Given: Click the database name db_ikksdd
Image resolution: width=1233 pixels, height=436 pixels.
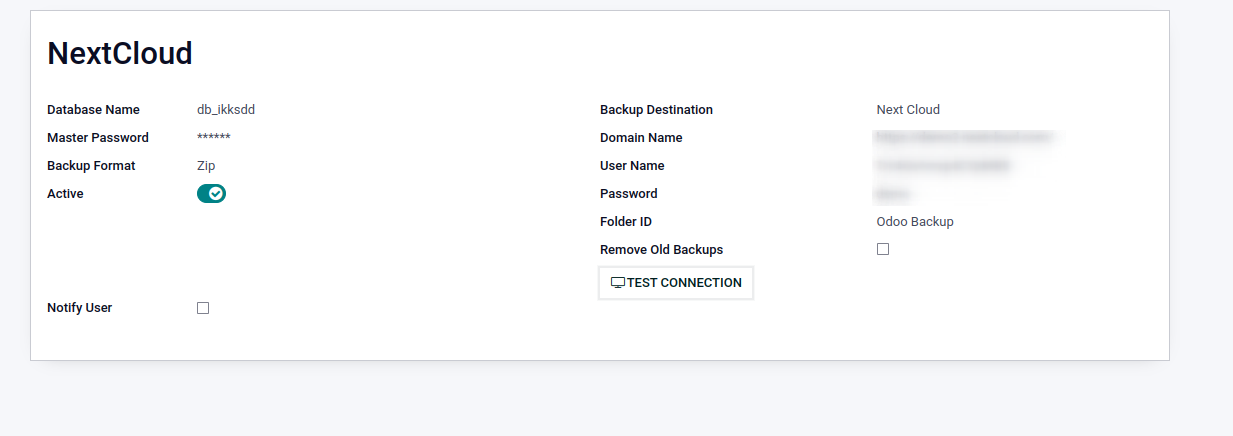Looking at the screenshot, I should [233, 110].
